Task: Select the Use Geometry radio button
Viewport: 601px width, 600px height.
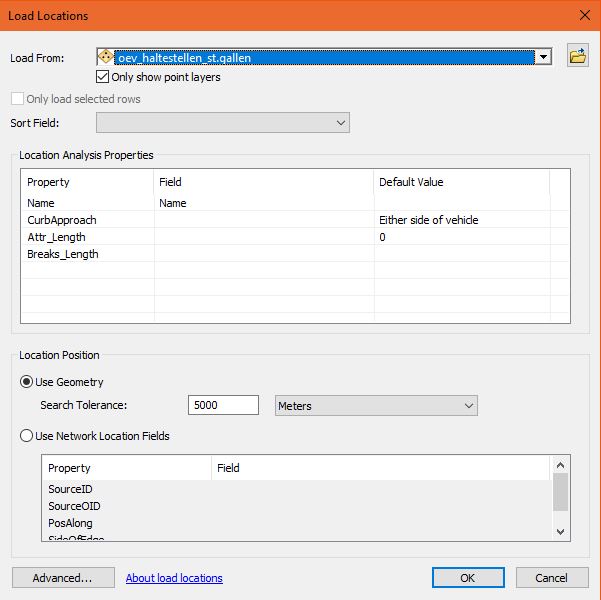Action: (x=27, y=382)
